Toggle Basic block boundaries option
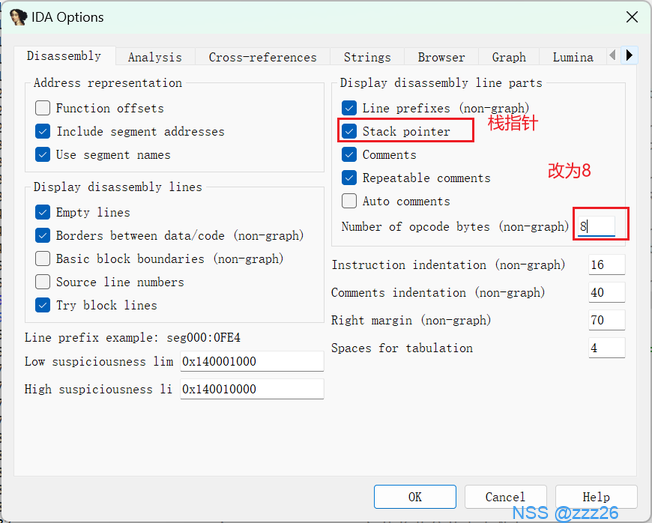This screenshot has height=523, width=652. point(43,258)
